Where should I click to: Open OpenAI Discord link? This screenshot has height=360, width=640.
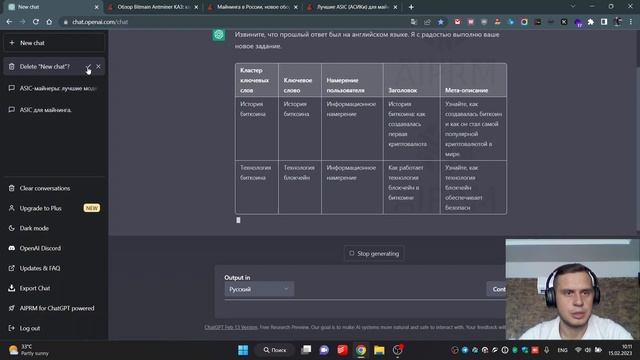point(53,248)
